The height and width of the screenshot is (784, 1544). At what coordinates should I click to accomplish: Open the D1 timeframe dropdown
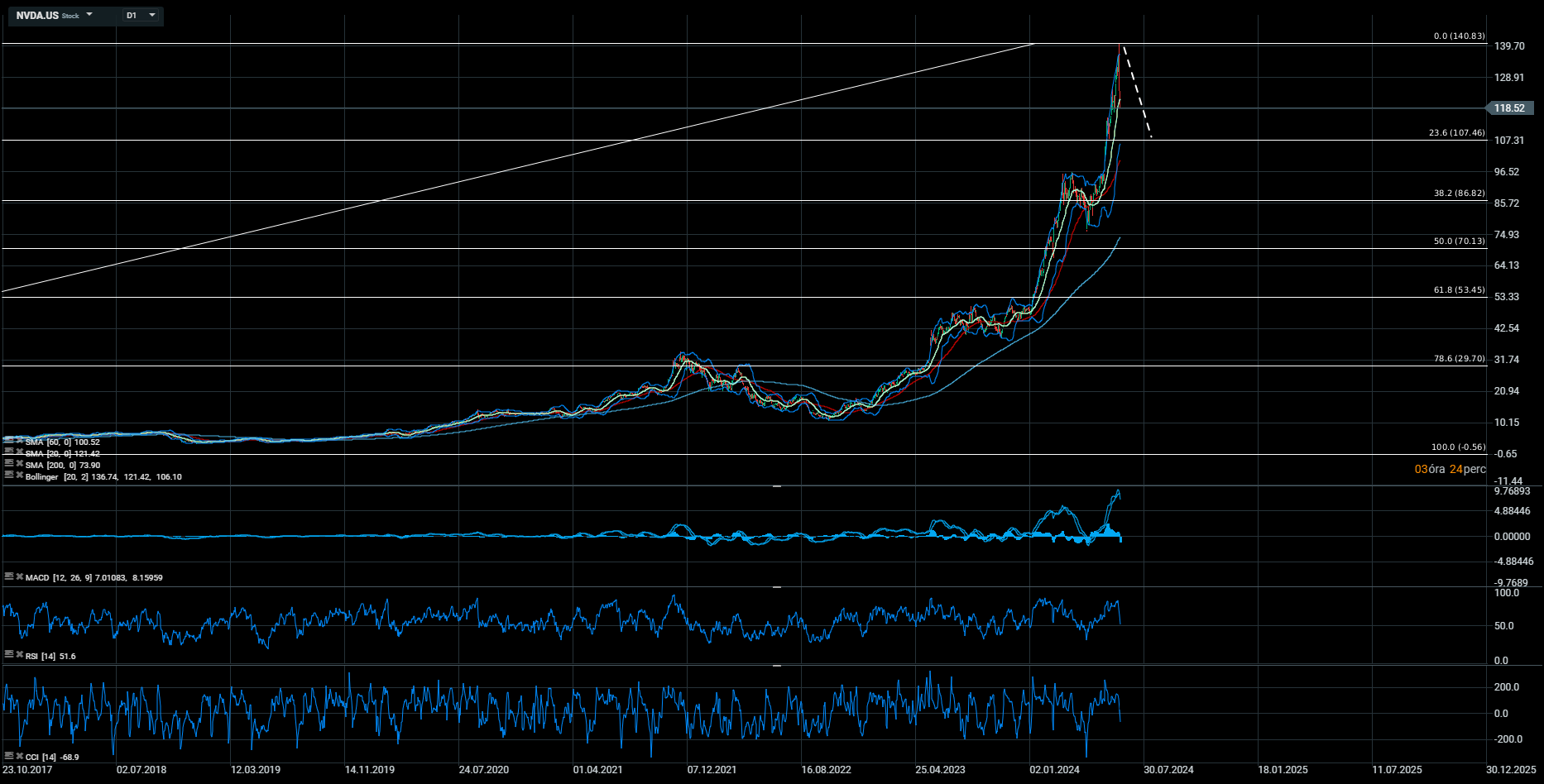[x=141, y=15]
